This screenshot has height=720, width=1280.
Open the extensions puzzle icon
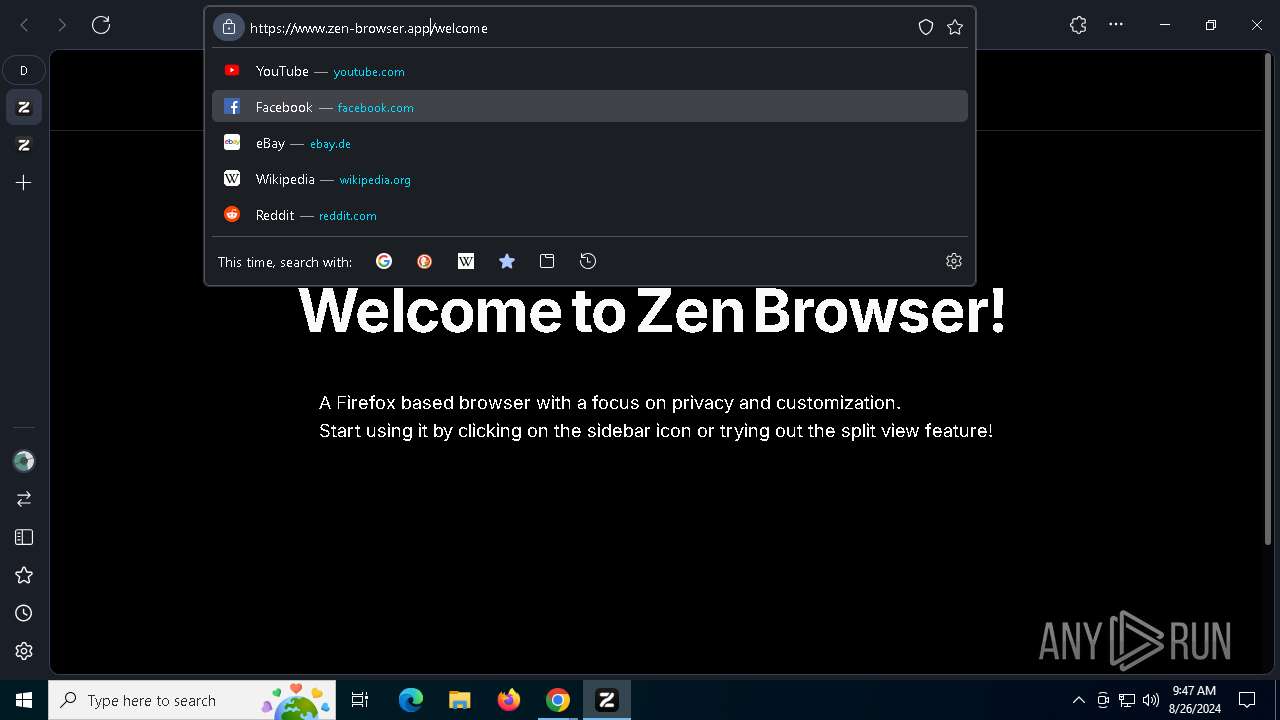pyautogui.click(x=1078, y=25)
